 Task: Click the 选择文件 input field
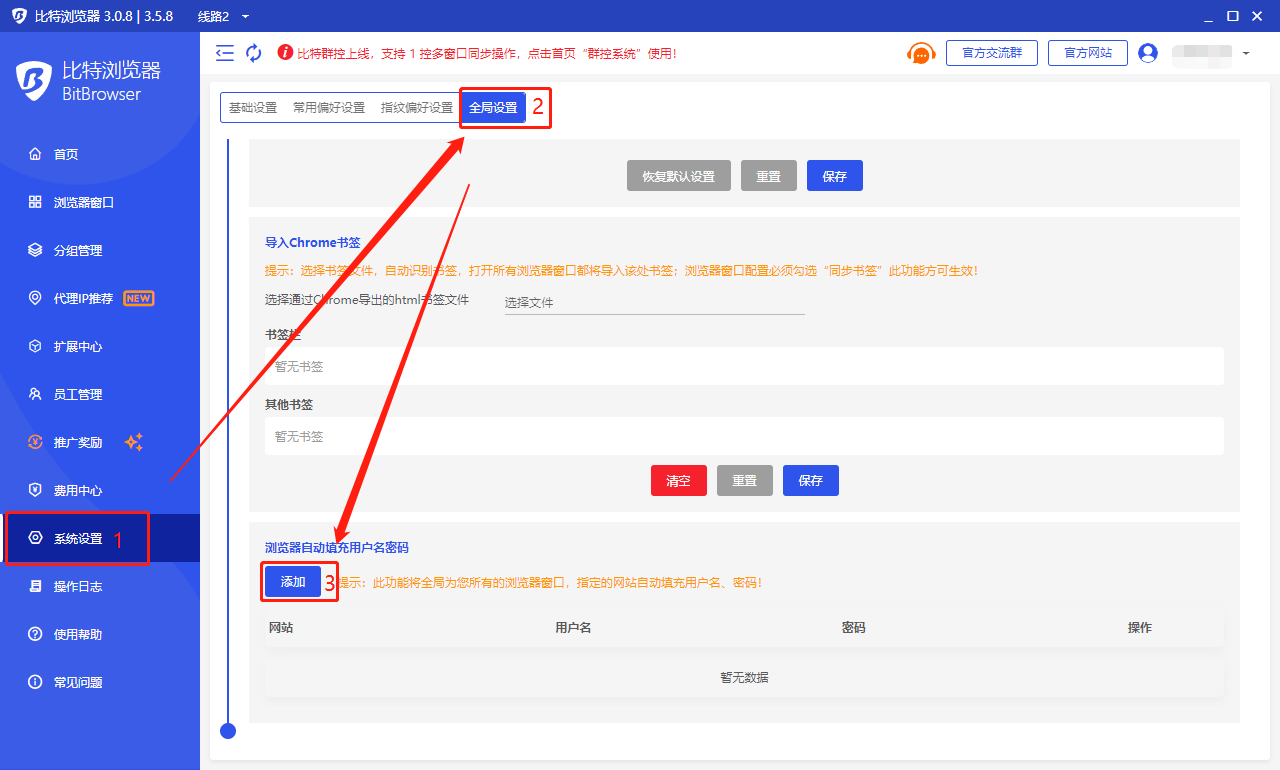point(654,302)
